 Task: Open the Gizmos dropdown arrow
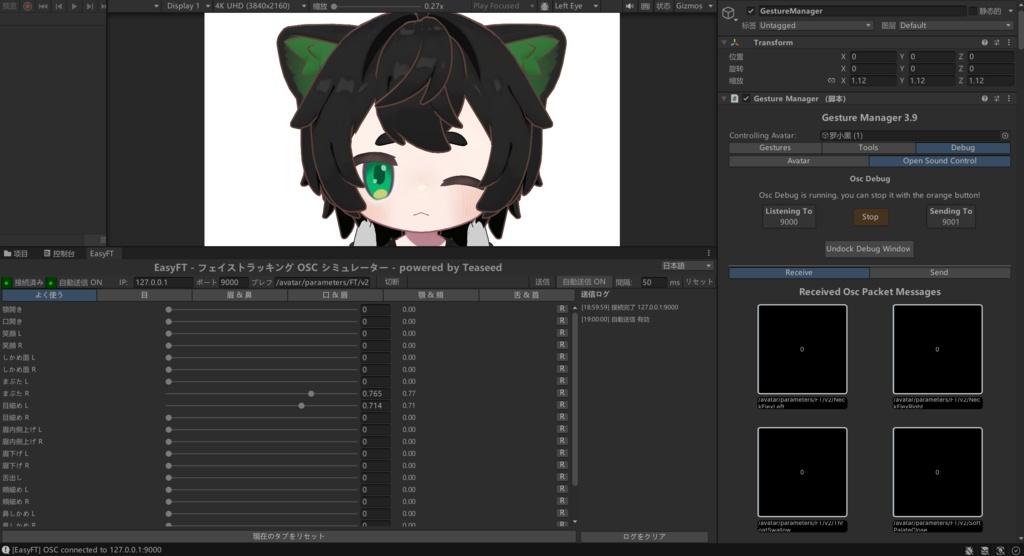(x=711, y=6)
